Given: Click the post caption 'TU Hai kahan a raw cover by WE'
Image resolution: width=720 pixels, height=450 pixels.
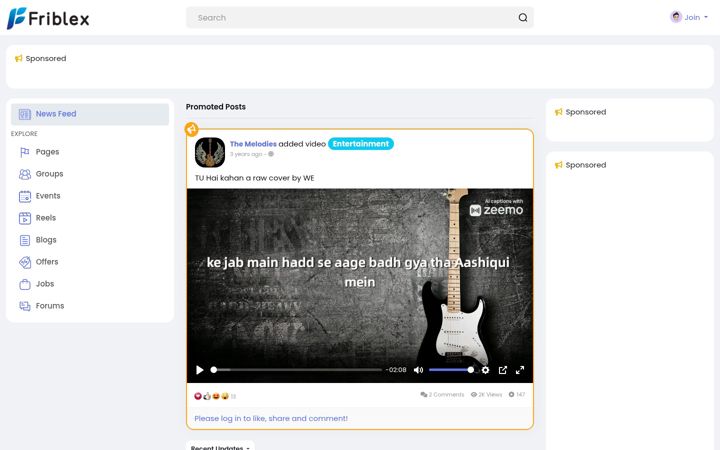Looking at the screenshot, I should point(254,178).
